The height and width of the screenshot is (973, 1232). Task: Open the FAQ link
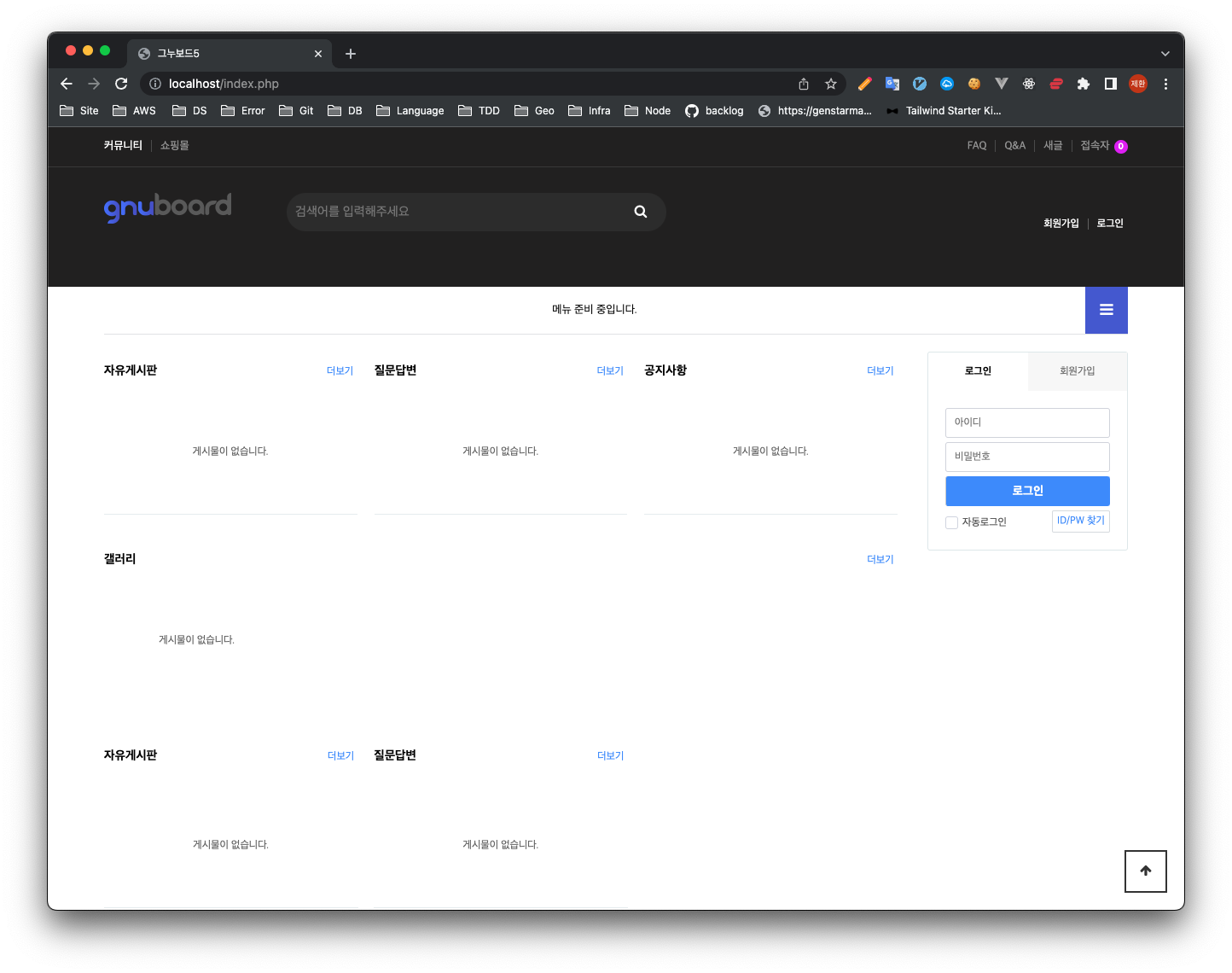click(977, 146)
